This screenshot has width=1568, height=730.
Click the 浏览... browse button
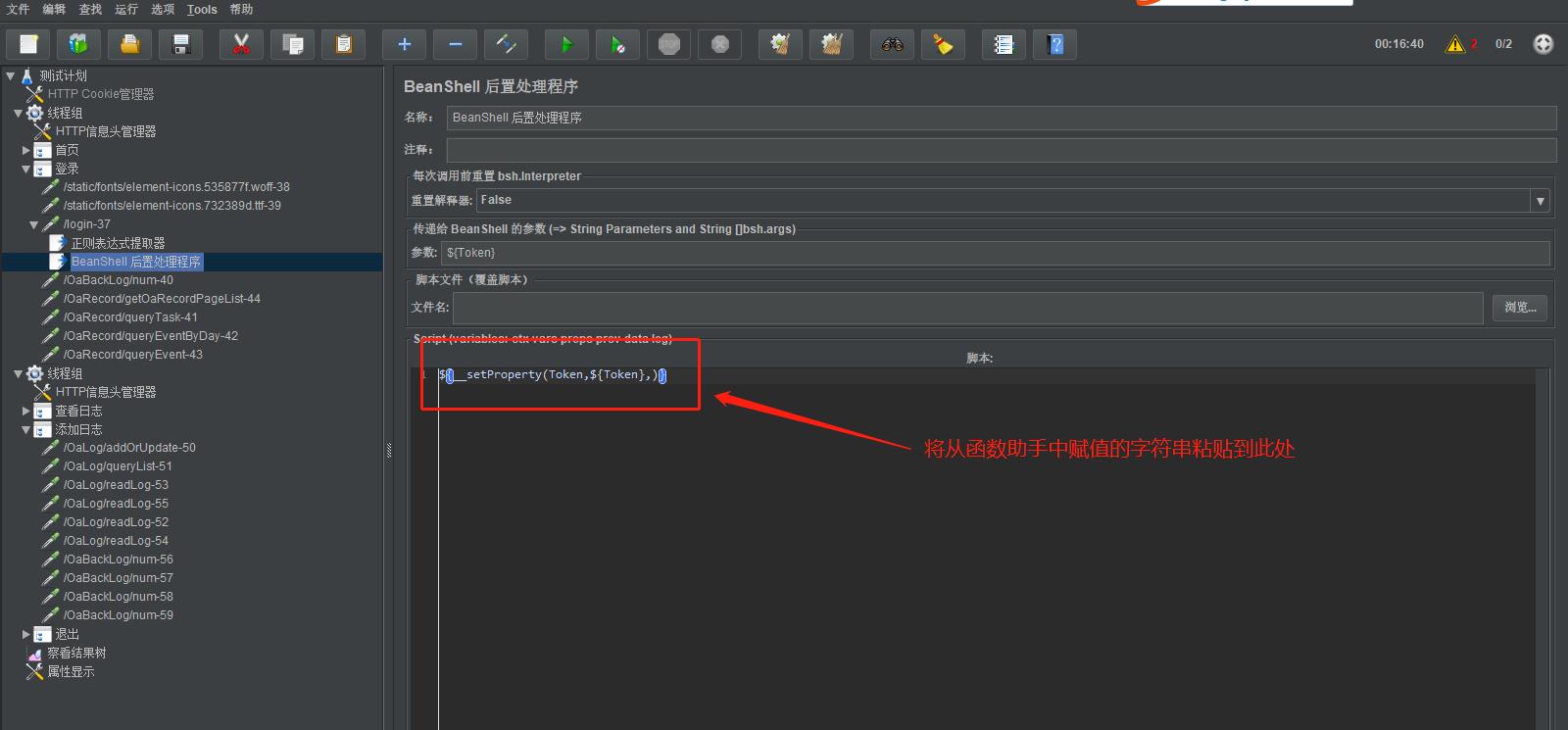1520,307
